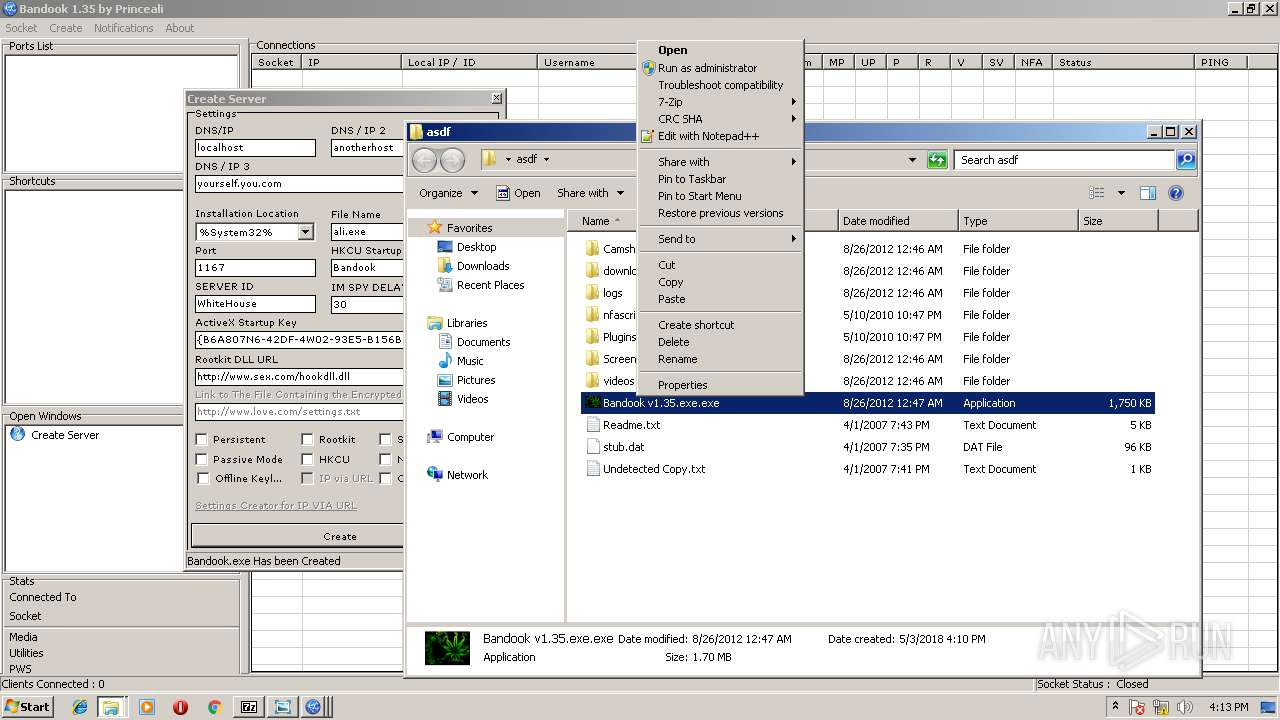Open the address bar history dropdown

pyautogui.click(x=912, y=160)
